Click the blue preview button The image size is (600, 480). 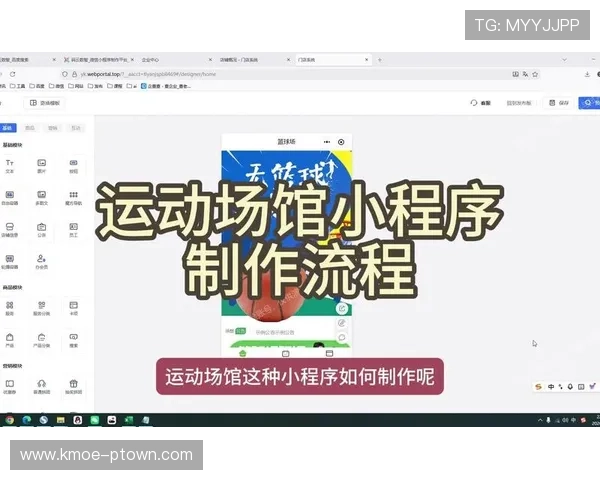click(589, 103)
